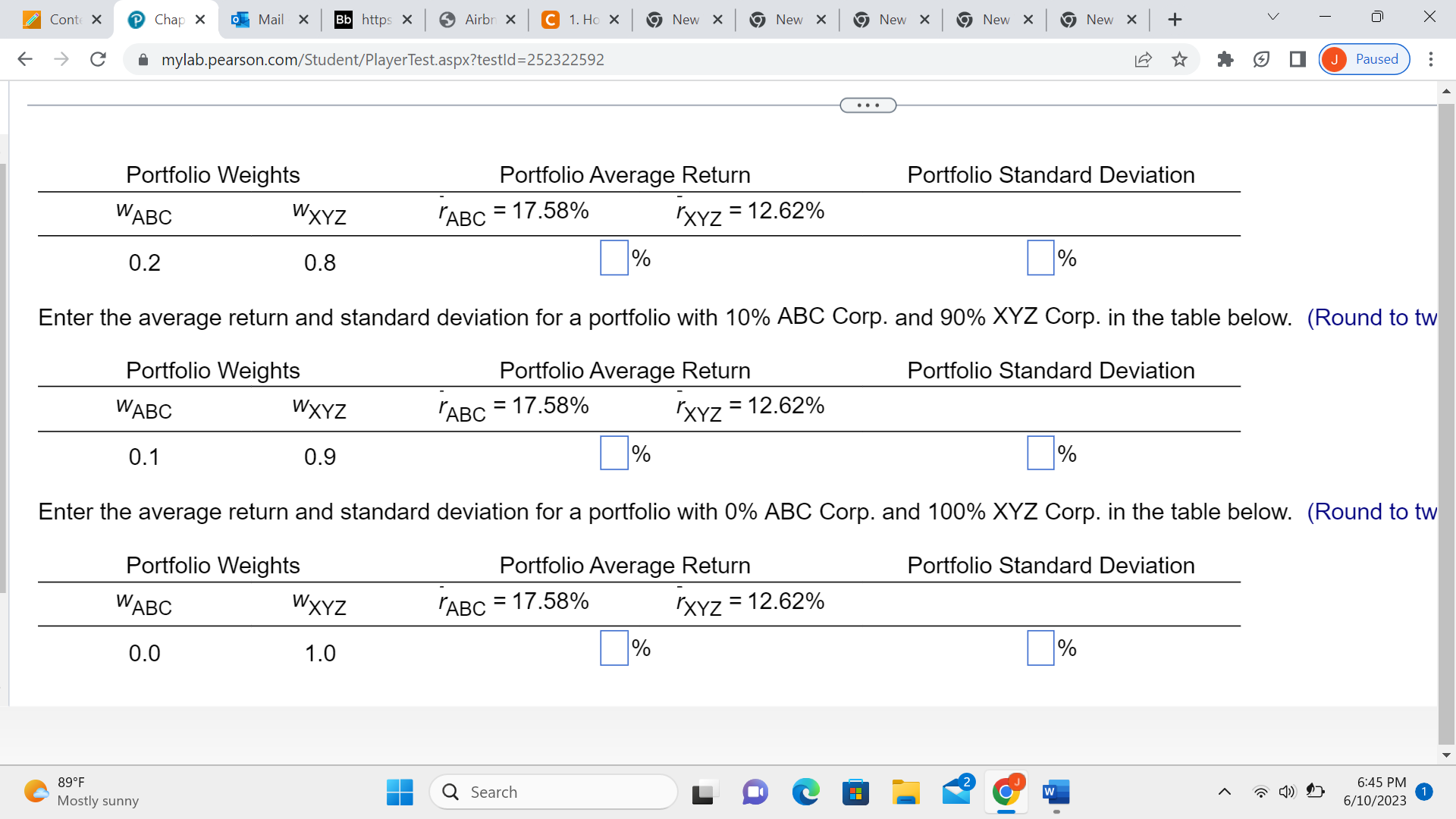Expand the question ellipsis divider button
The width and height of the screenshot is (1456, 819).
pos(868,105)
